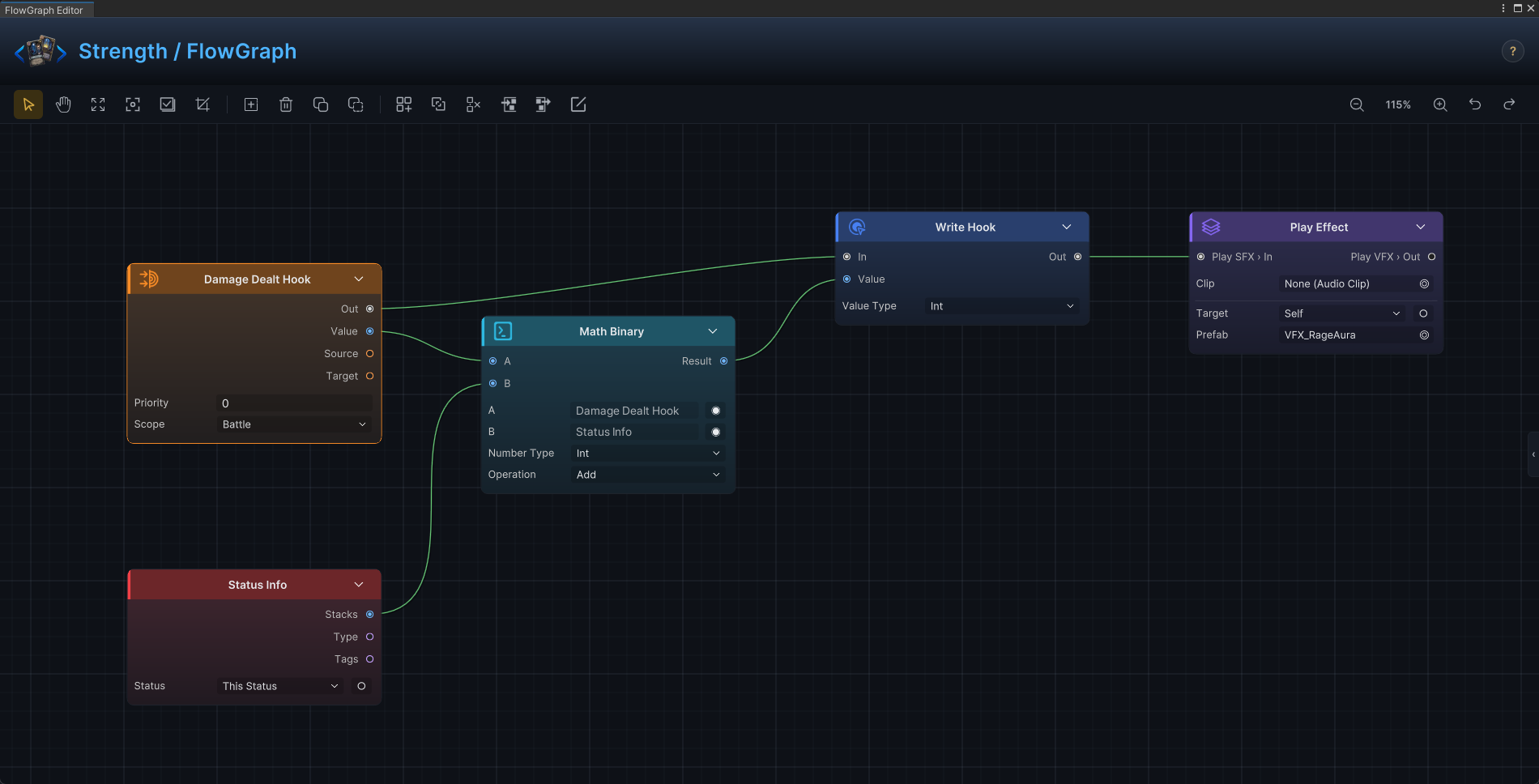This screenshot has width=1539, height=784.
Task: Click the Strength / FlowGraph breadcrumb title
Action: (188, 51)
